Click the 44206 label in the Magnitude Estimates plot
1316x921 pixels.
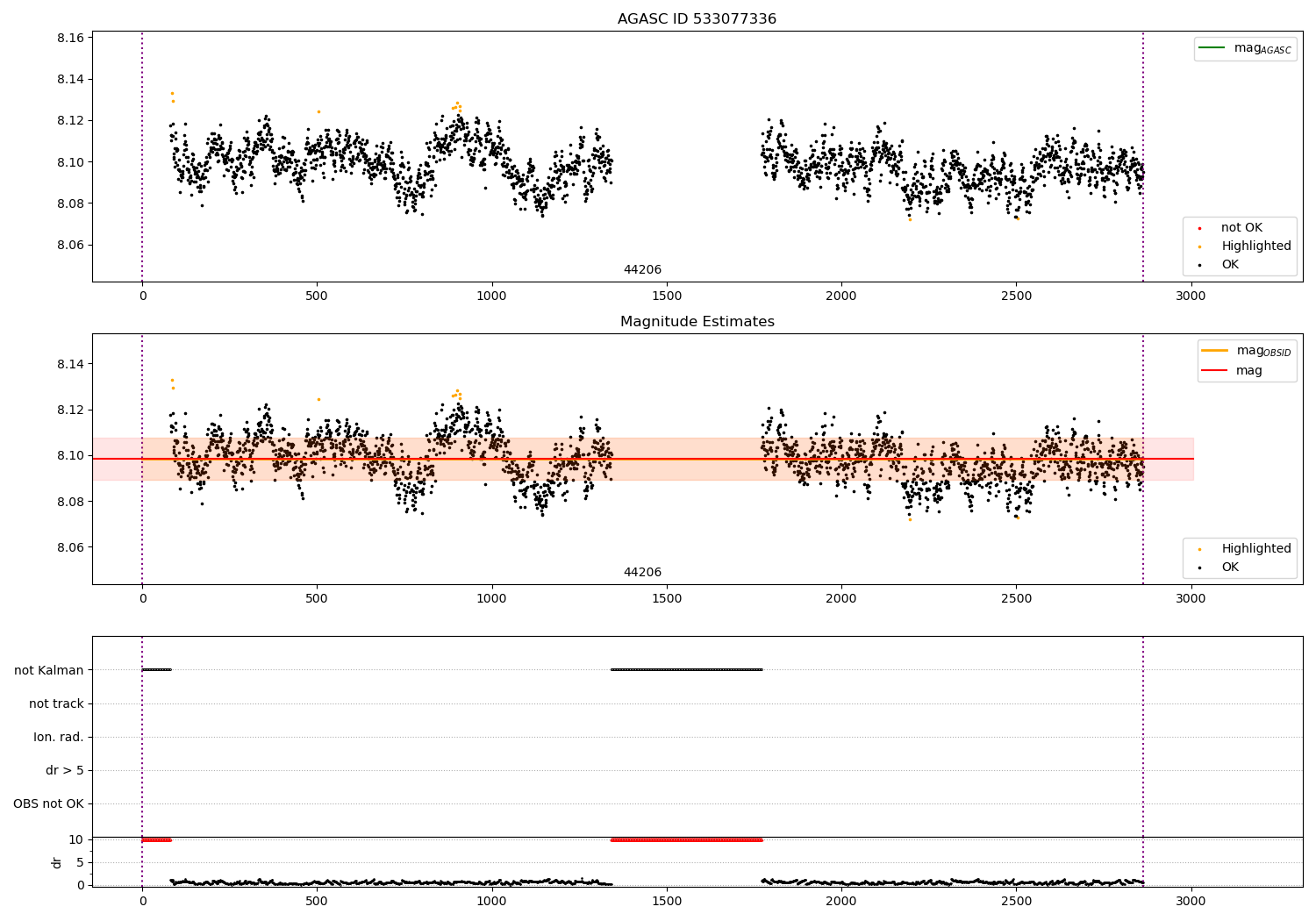click(x=642, y=573)
